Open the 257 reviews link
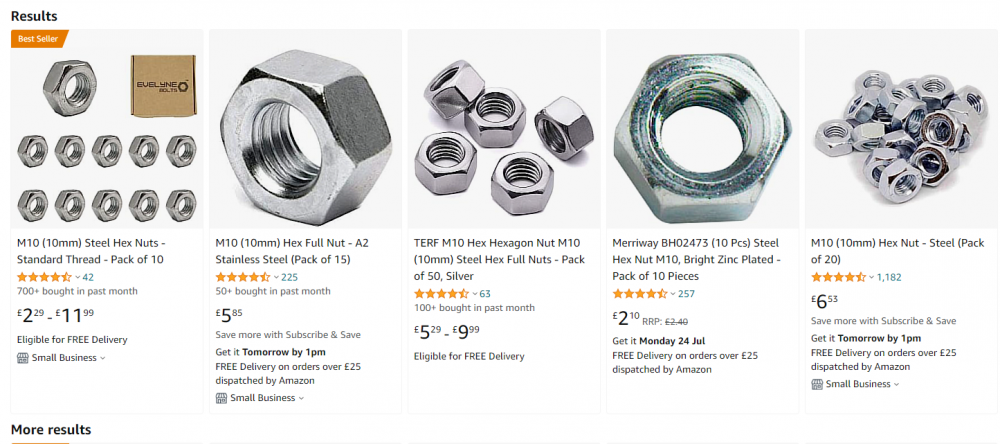The image size is (1000, 444). tap(686, 293)
